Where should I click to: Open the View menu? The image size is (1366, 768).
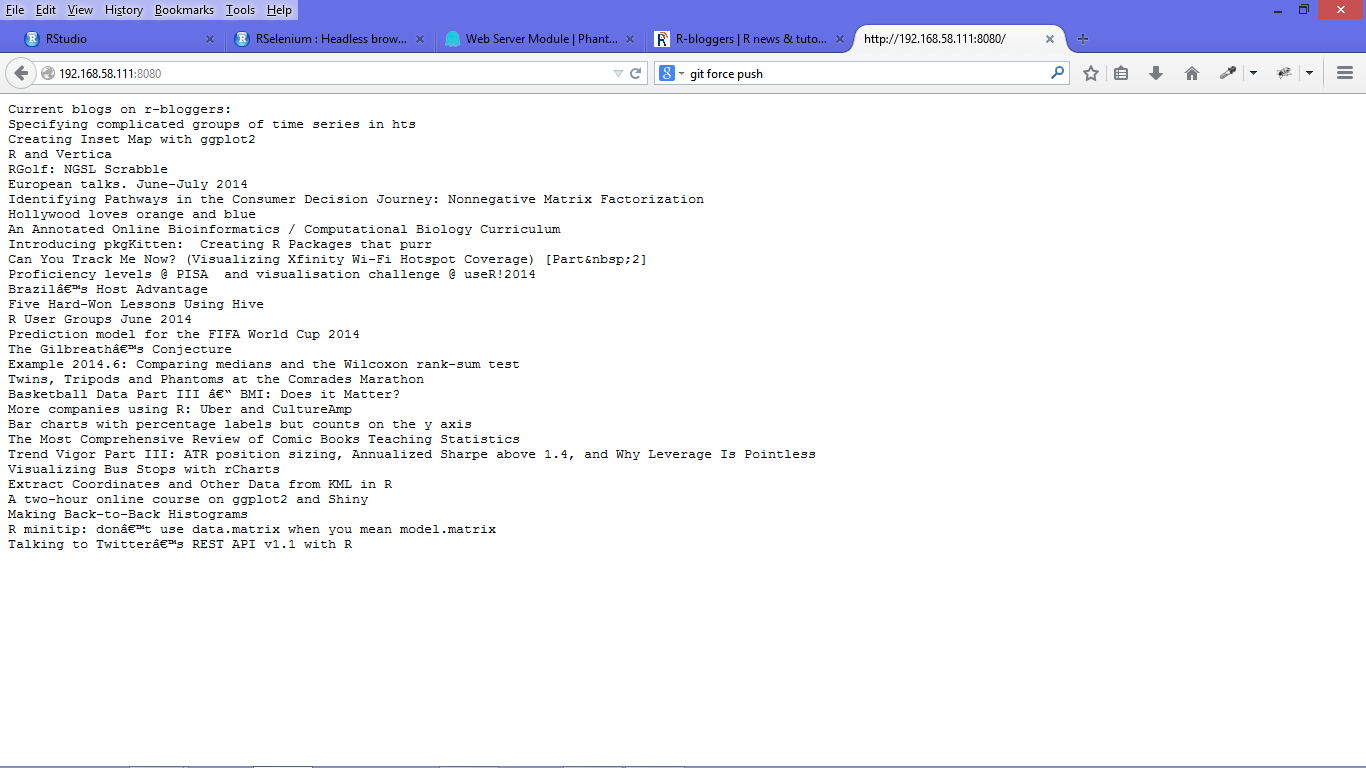pos(80,9)
